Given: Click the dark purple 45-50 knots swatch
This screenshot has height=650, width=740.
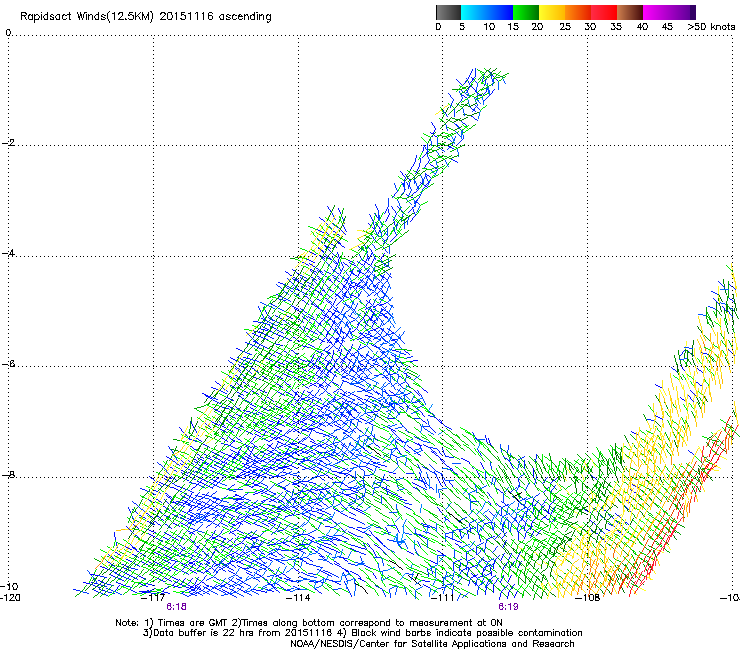Looking at the screenshot, I should coord(682,12).
